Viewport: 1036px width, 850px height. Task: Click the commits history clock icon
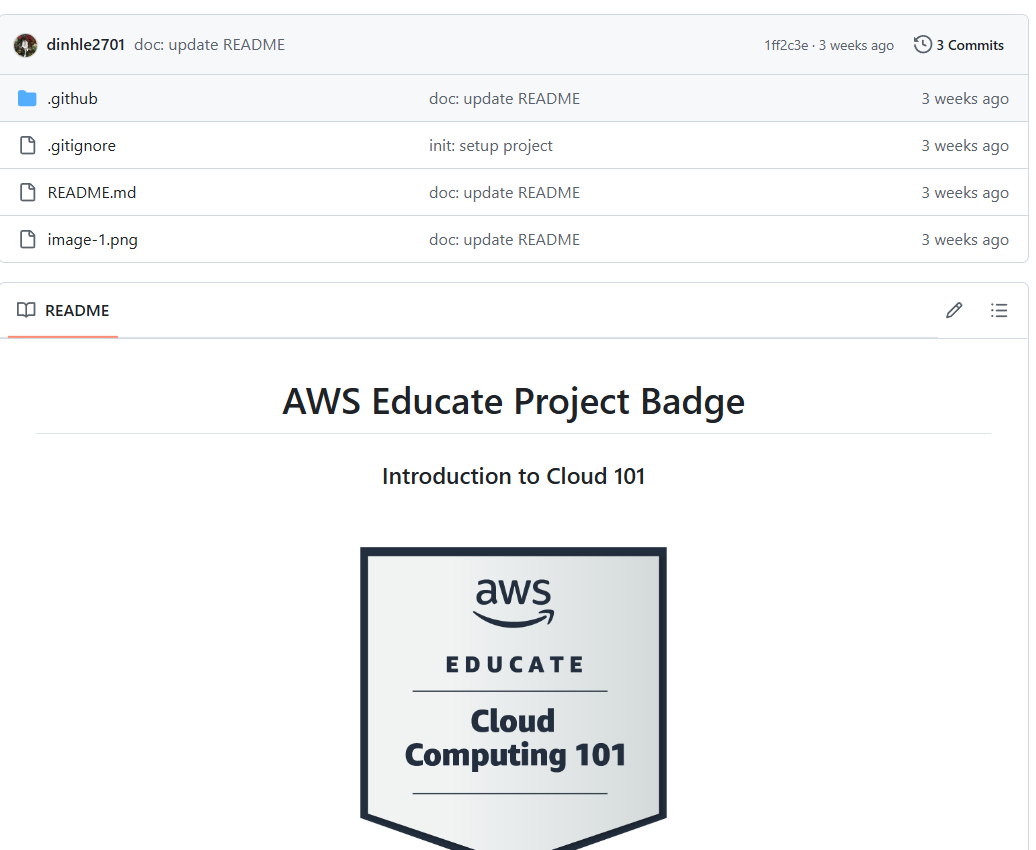[922, 44]
